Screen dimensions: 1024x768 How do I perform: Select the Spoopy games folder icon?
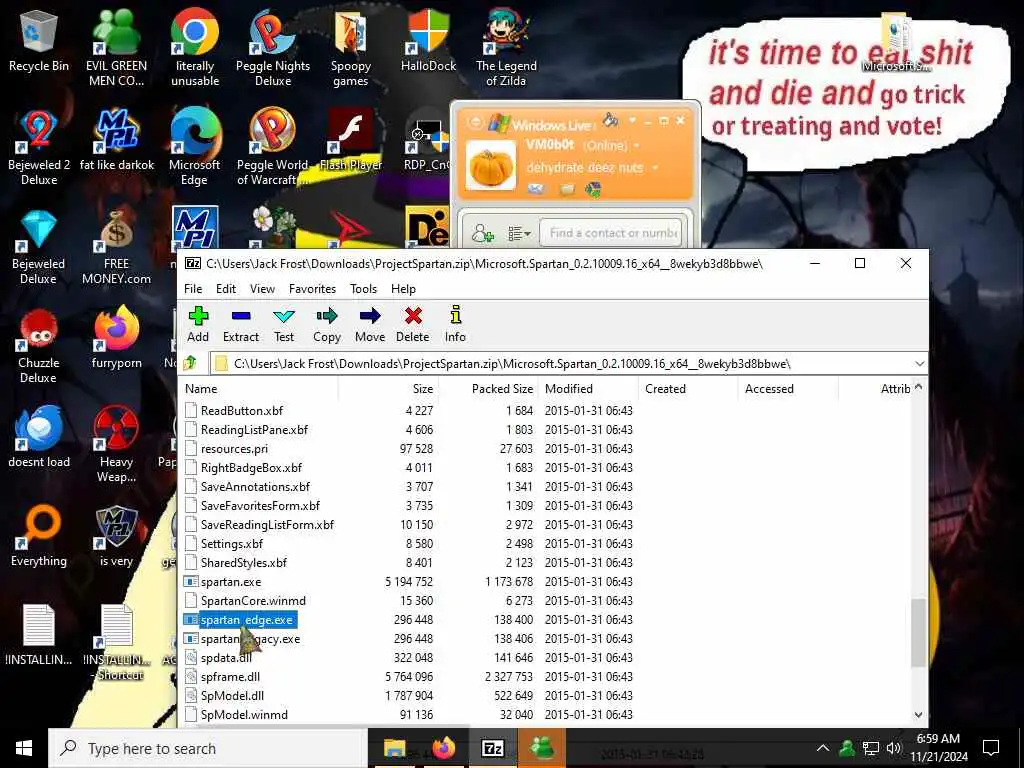point(351,49)
